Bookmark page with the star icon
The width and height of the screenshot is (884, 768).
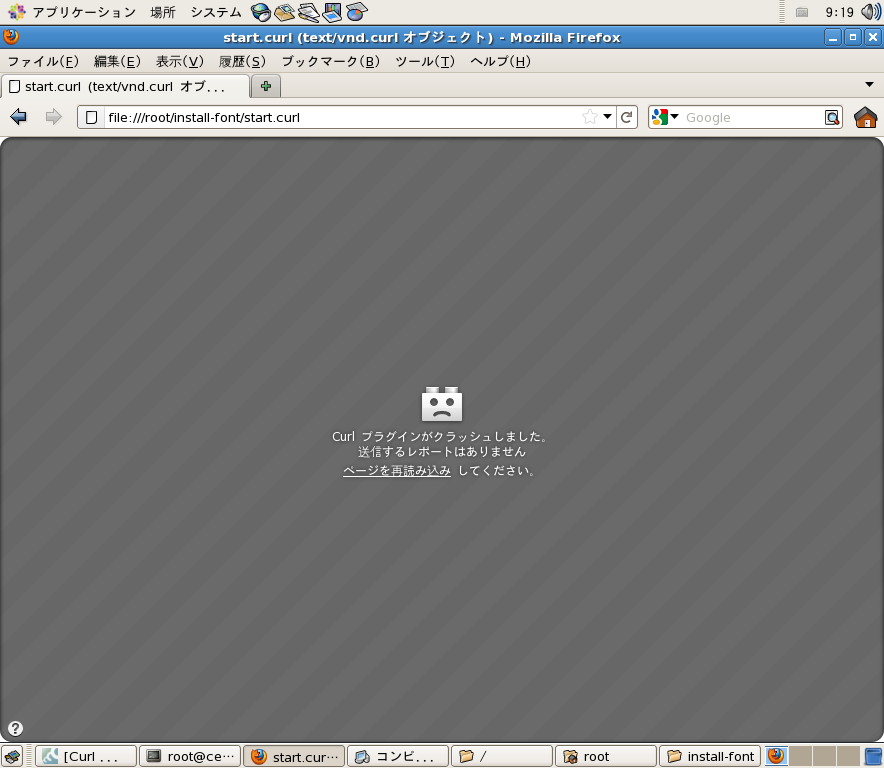pyautogui.click(x=590, y=117)
